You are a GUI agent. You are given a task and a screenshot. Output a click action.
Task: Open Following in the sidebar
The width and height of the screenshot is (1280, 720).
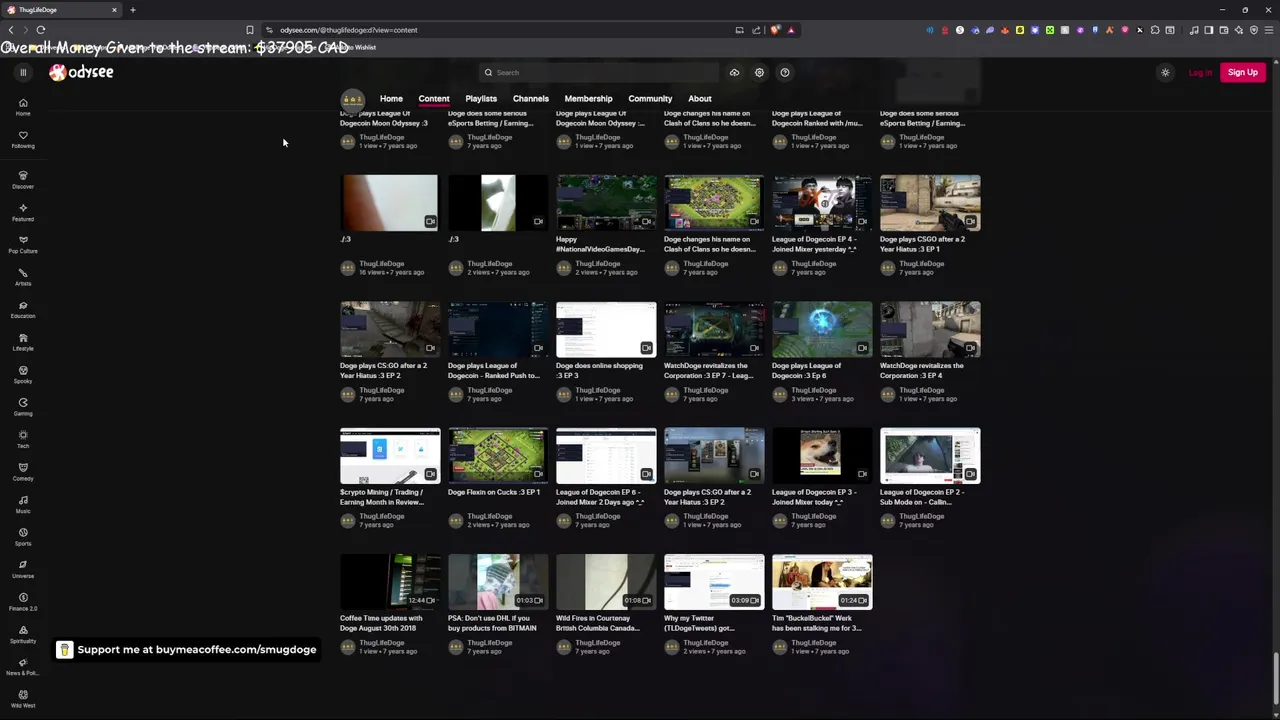click(x=23, y=140)
